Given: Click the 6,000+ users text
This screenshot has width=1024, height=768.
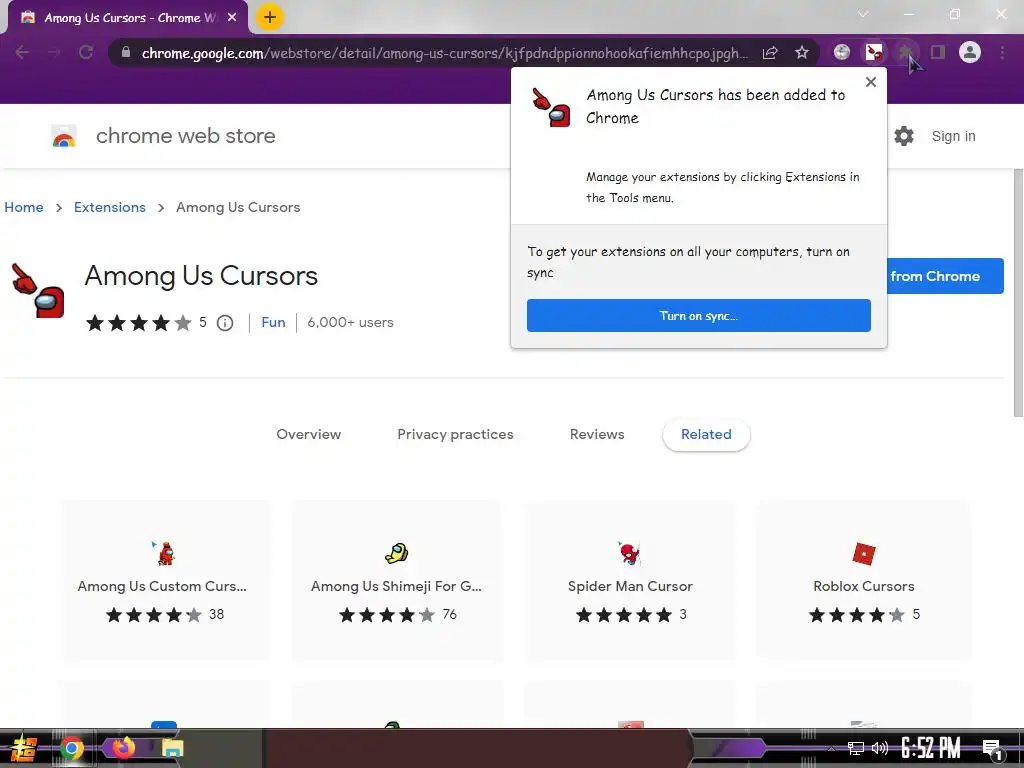Looking at the screenshot, I should pos(350,323).
